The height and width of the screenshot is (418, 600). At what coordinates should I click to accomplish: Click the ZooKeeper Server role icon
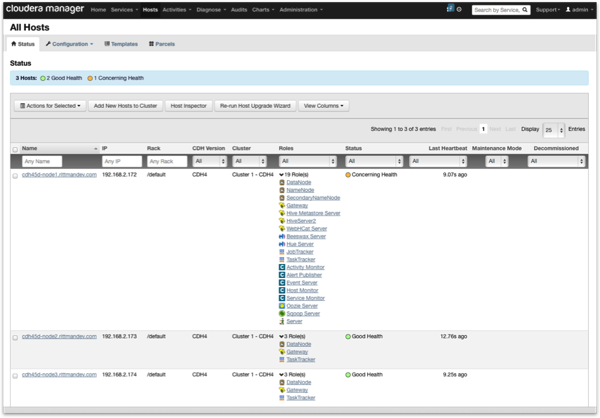click(x=282, y=321)
